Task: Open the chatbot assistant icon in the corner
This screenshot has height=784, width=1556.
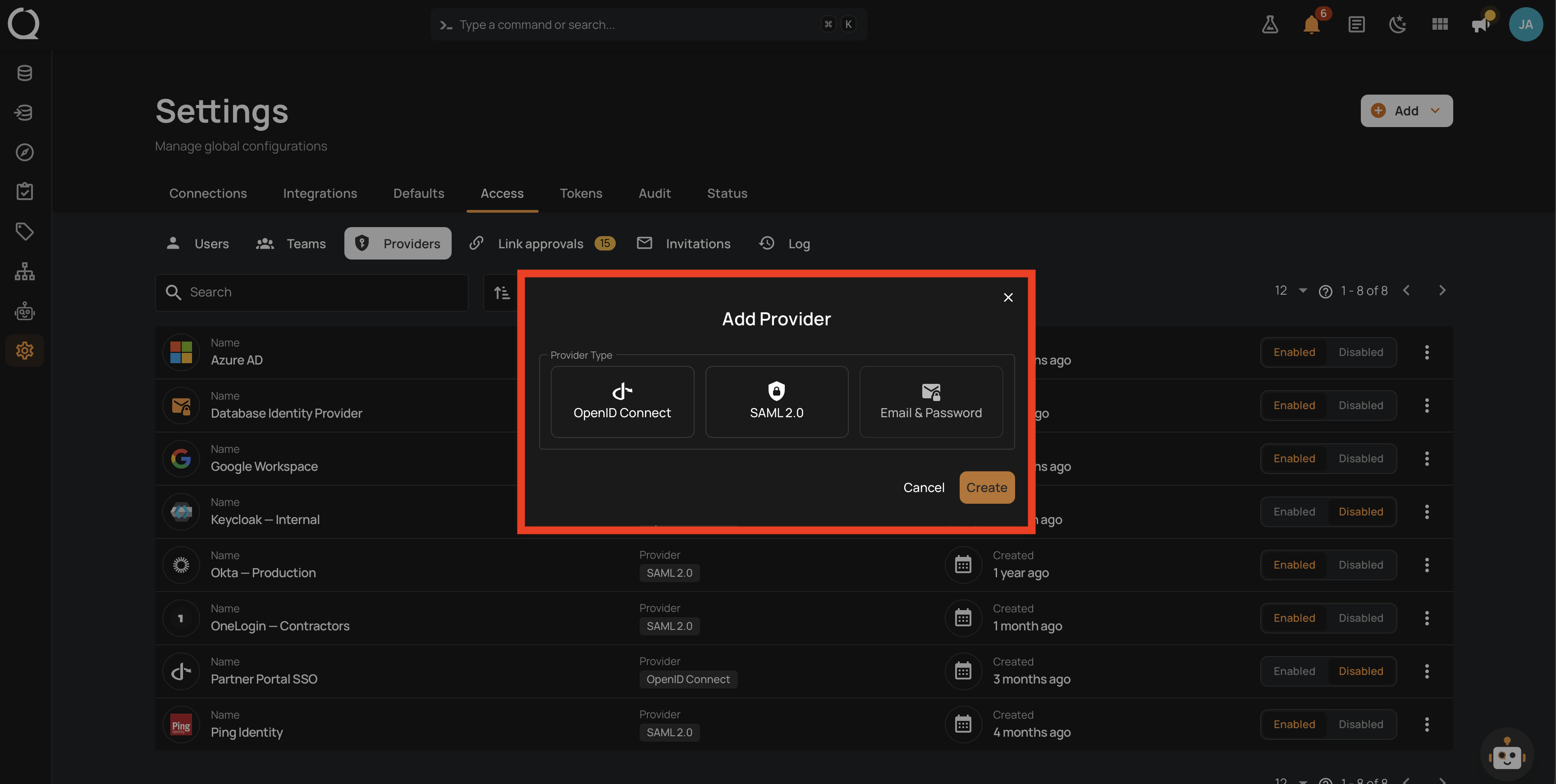Action: pos(1506,754)
